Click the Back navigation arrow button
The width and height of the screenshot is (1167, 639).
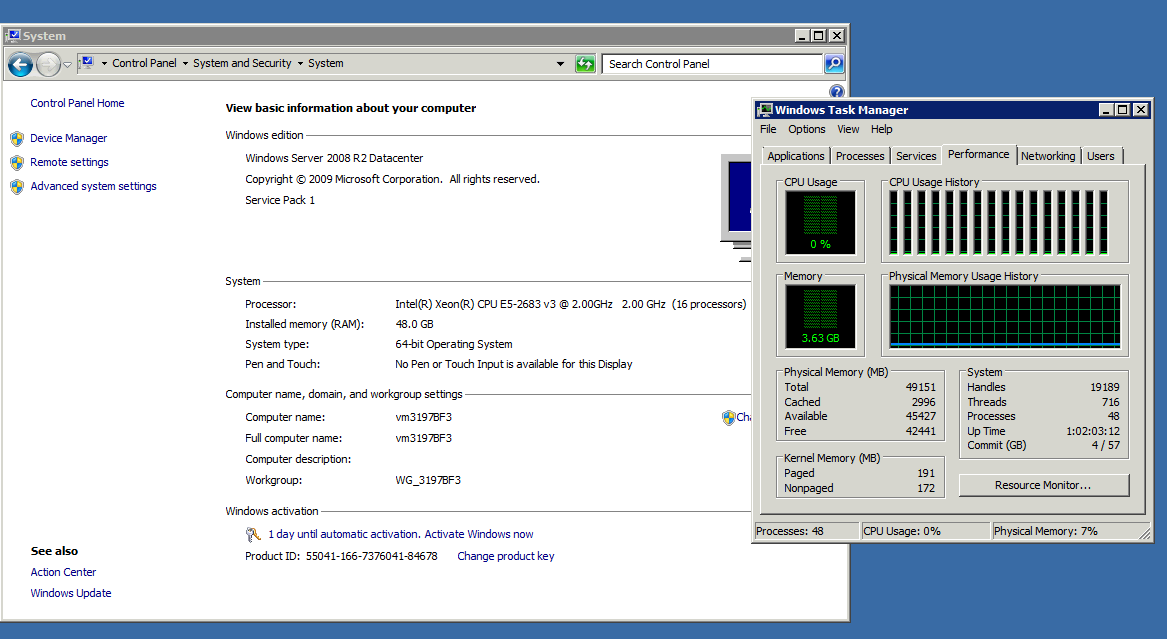point(20,64)
